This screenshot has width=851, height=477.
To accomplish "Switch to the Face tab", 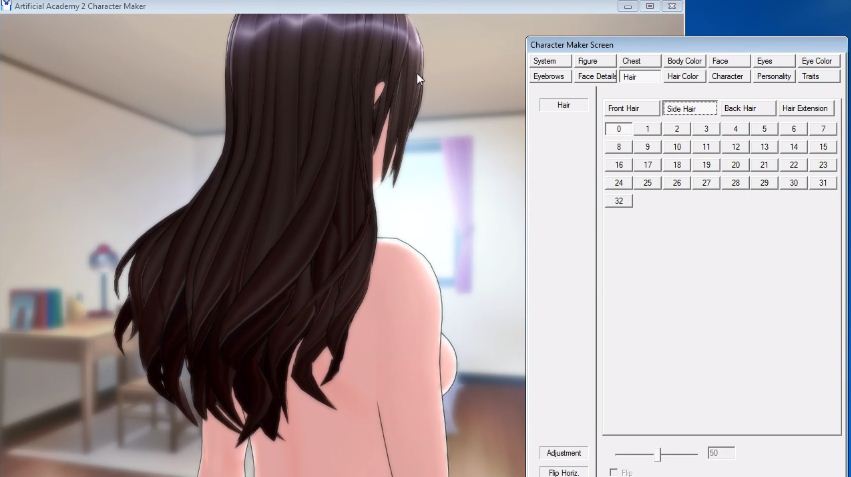I will (729, 61).
